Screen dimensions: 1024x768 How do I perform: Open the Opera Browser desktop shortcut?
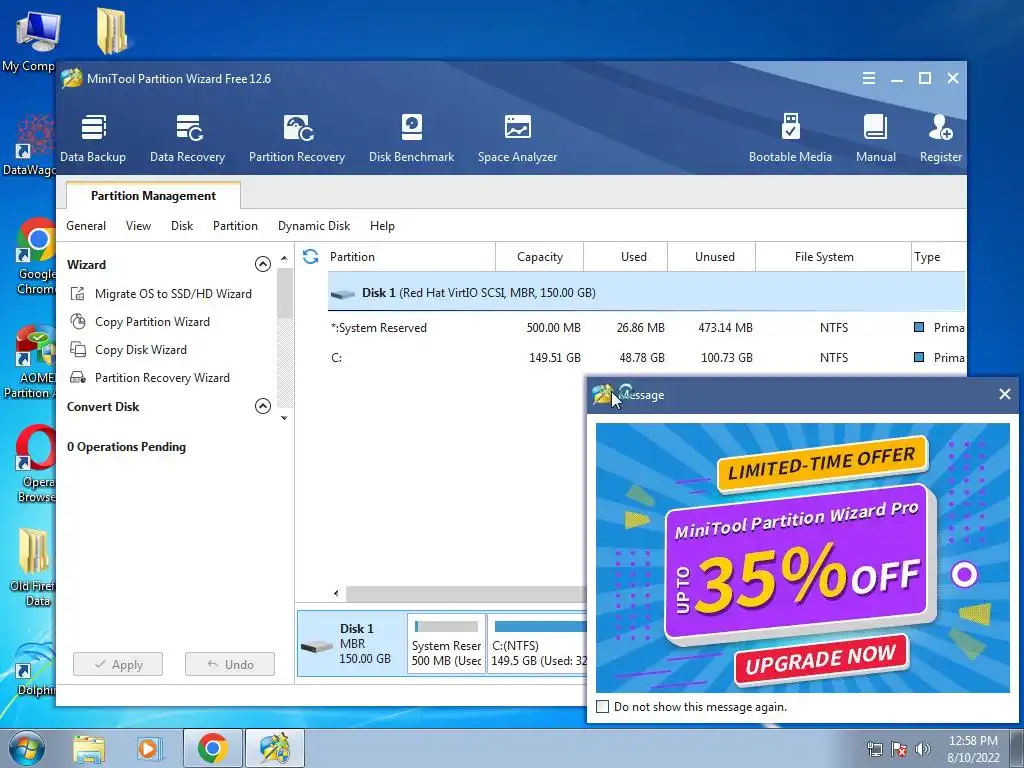[34, 464]
